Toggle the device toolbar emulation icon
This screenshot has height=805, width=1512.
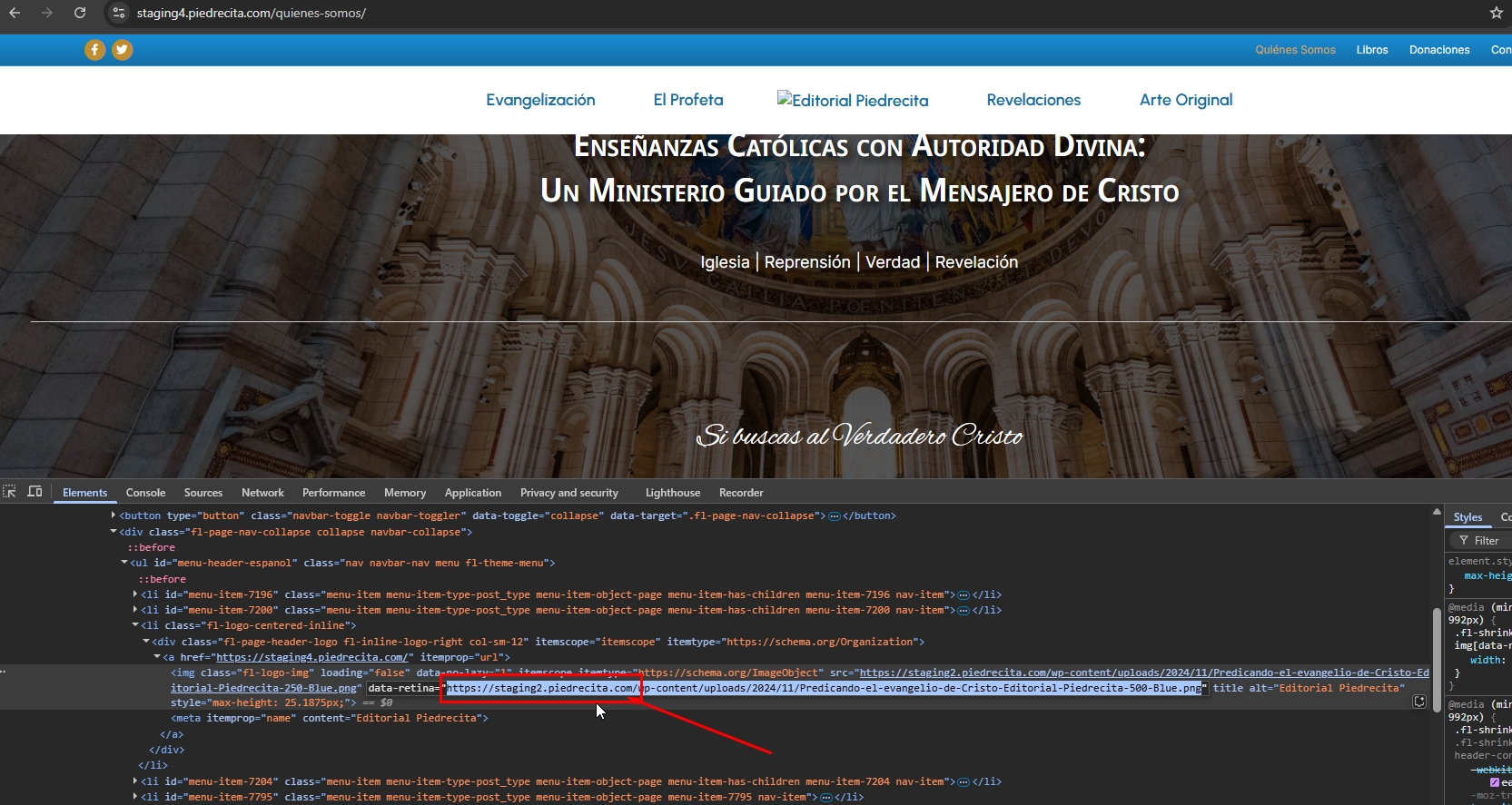[x=35, y=492]
